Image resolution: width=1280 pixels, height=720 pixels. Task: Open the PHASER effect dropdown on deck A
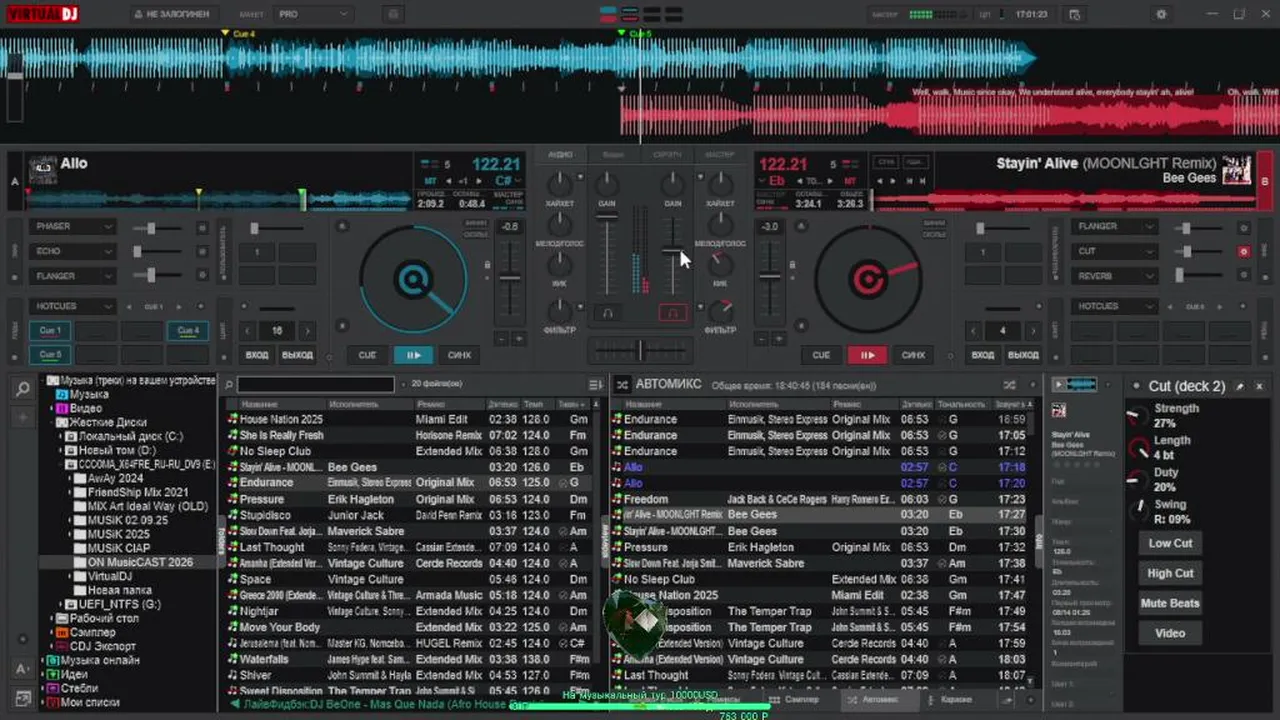(74, 227)
